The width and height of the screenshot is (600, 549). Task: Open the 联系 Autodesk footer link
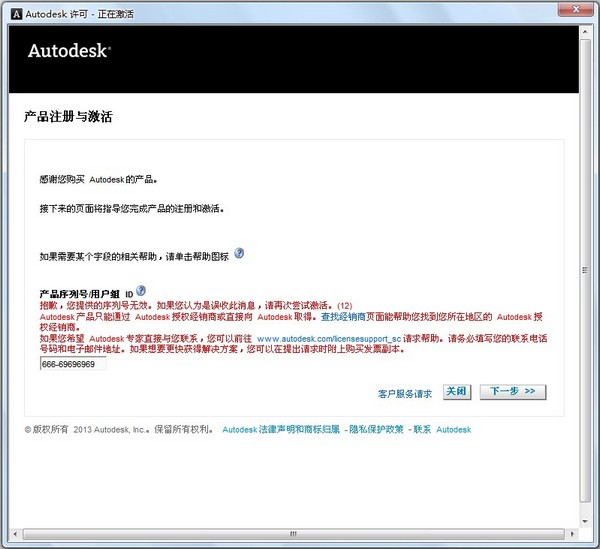pyautogui.click(x=442, y=429)
